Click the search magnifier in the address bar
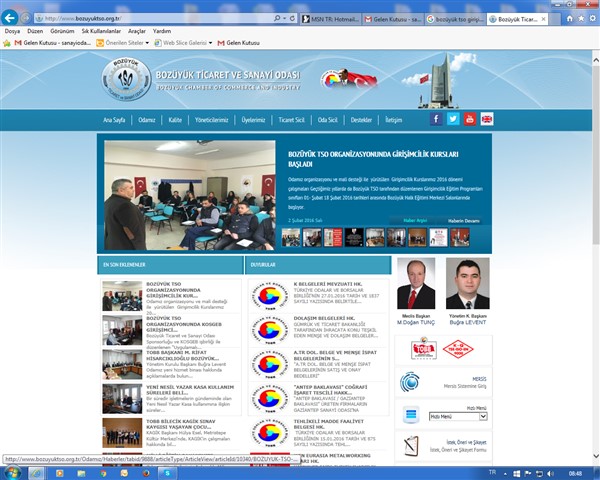The image size is (600, 480). click(277, 18)
